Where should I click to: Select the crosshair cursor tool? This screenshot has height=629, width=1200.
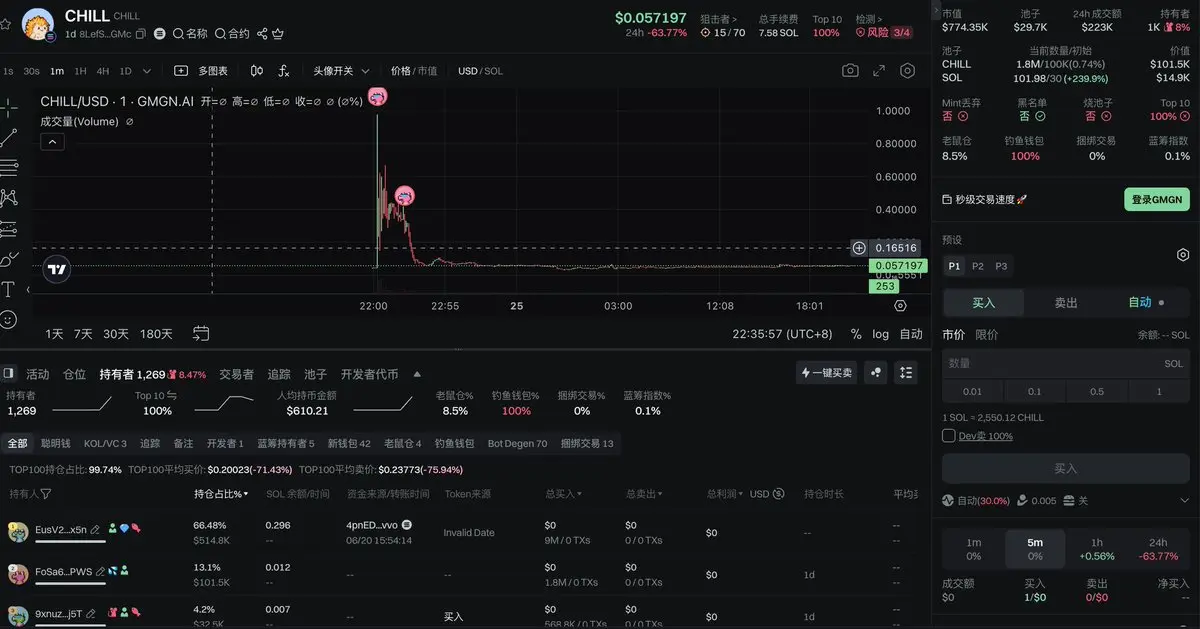pos(9,109)
